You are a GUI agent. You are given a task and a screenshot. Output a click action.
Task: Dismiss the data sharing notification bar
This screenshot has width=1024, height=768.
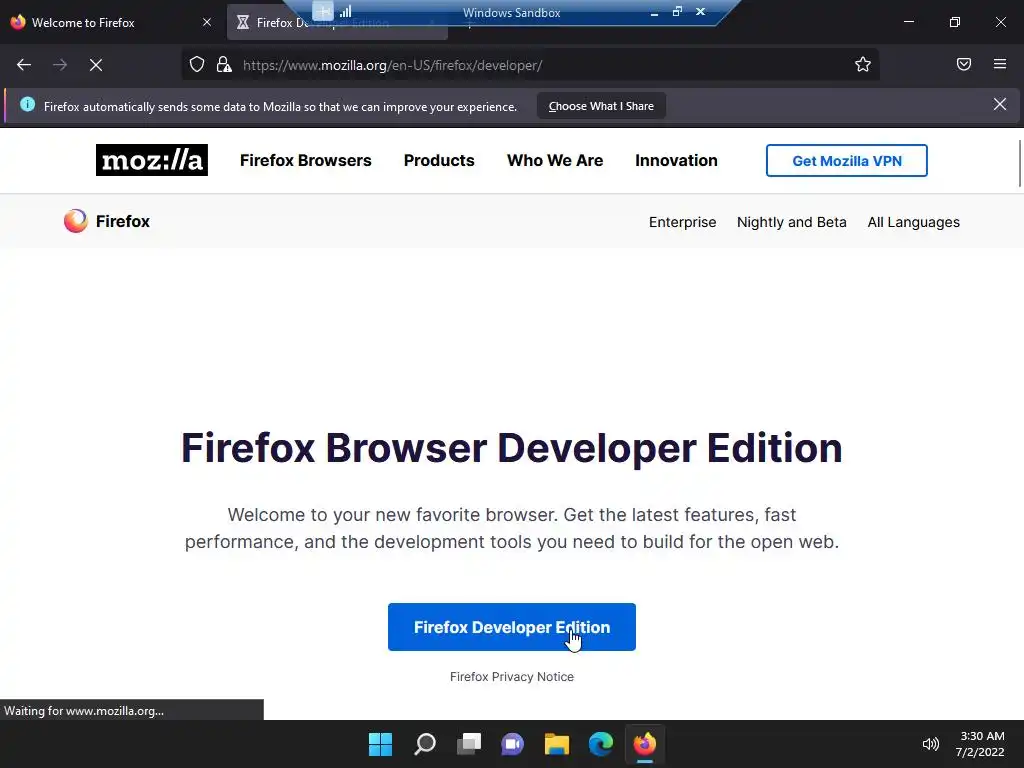coord(999,104)
